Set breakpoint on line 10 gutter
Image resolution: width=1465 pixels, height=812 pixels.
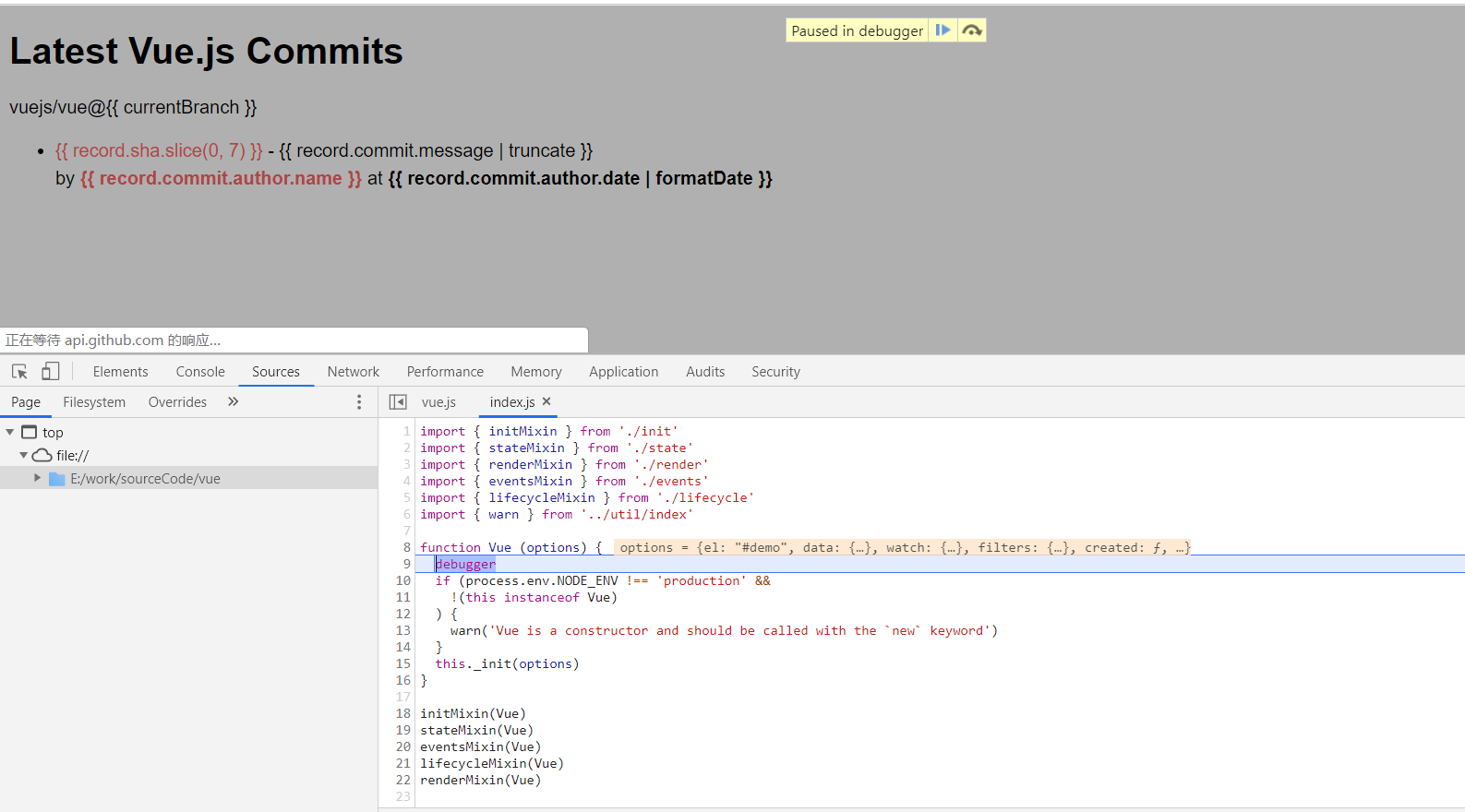[403, 580]
